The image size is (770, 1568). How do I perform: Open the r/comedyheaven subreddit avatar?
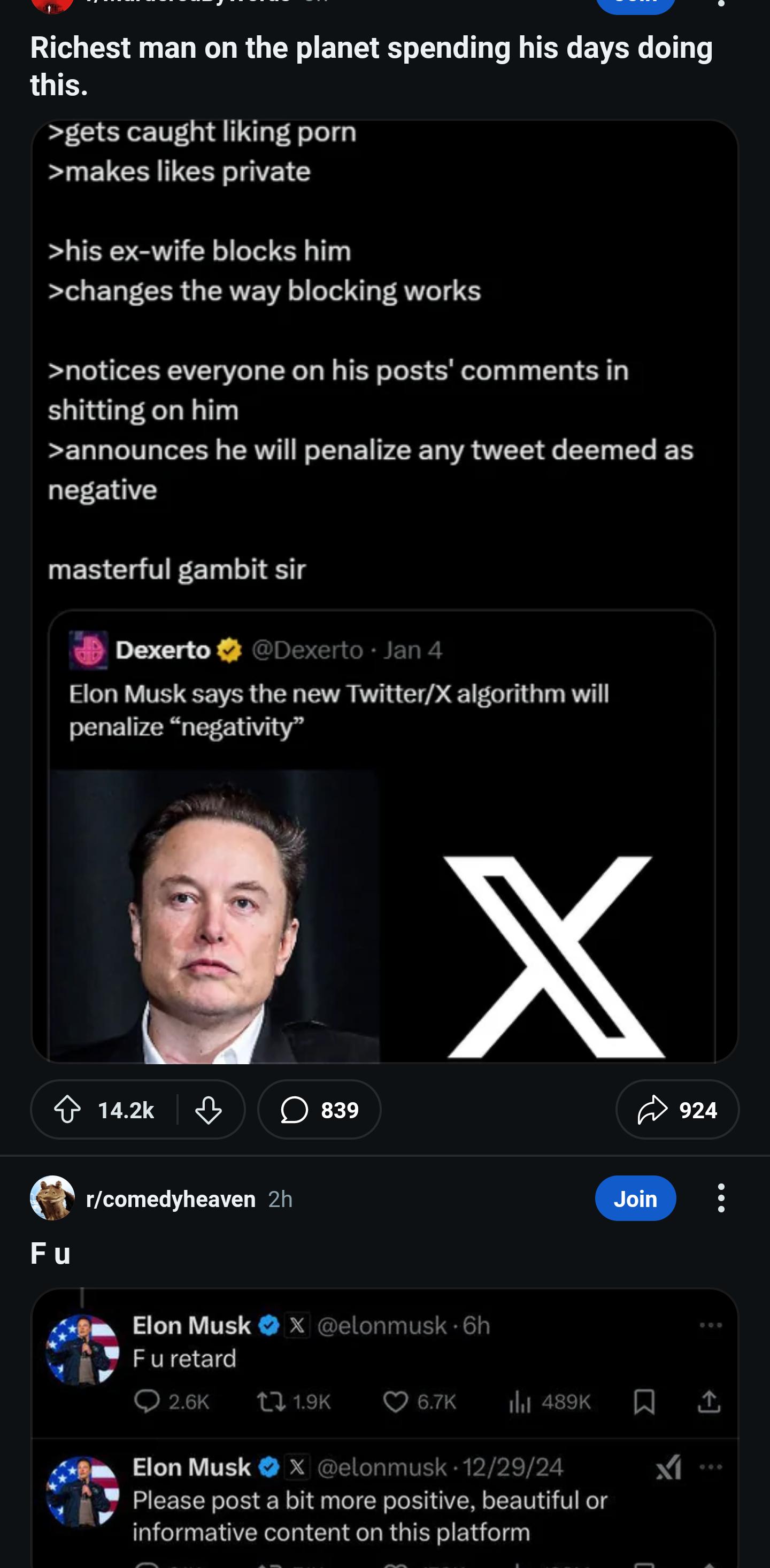[x=53, y=1198]
